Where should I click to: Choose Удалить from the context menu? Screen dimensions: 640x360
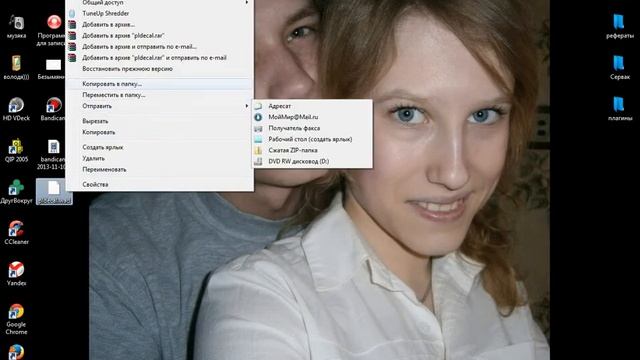click(x=159, y=158)
